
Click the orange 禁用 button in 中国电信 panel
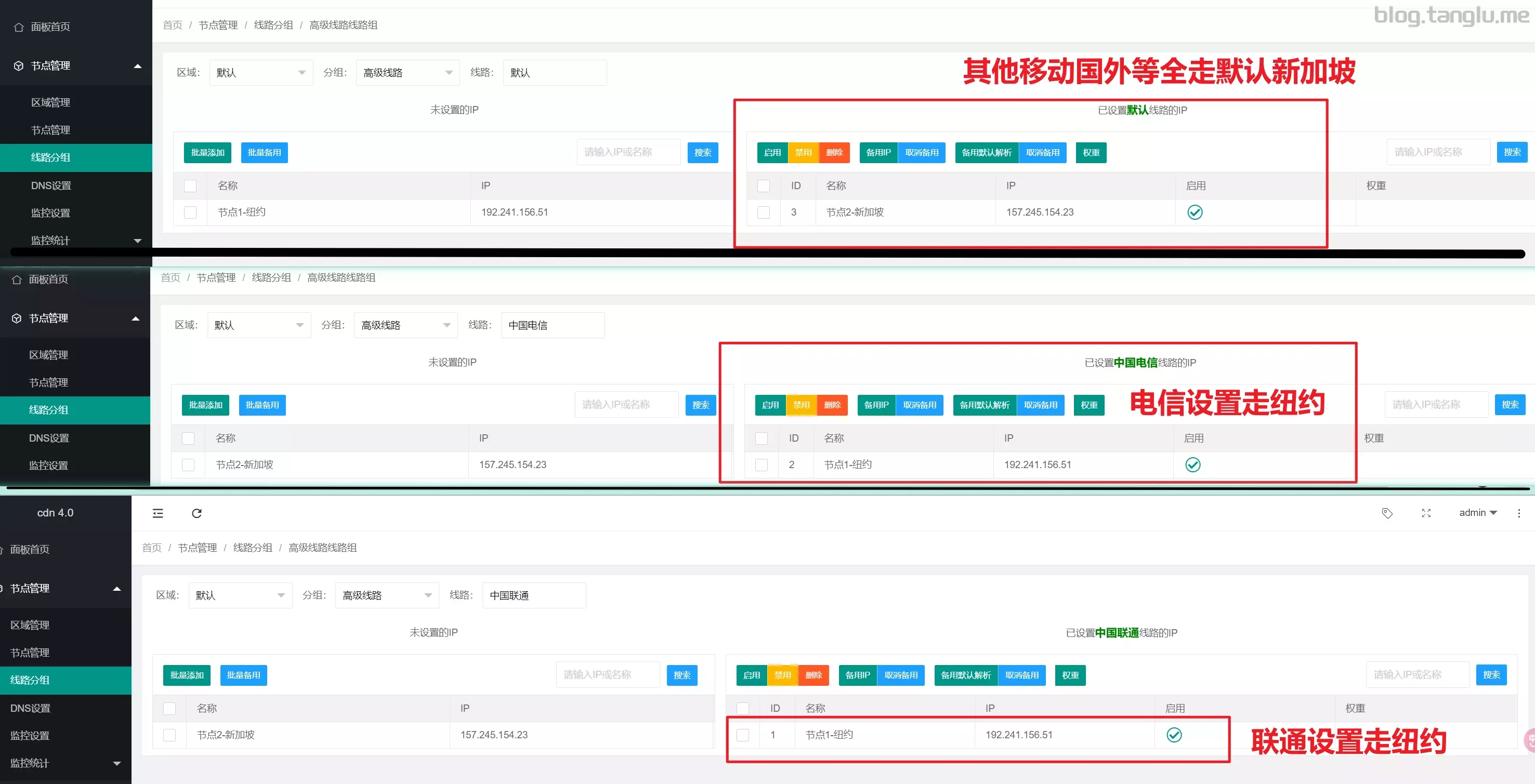(x=801, y=405)
